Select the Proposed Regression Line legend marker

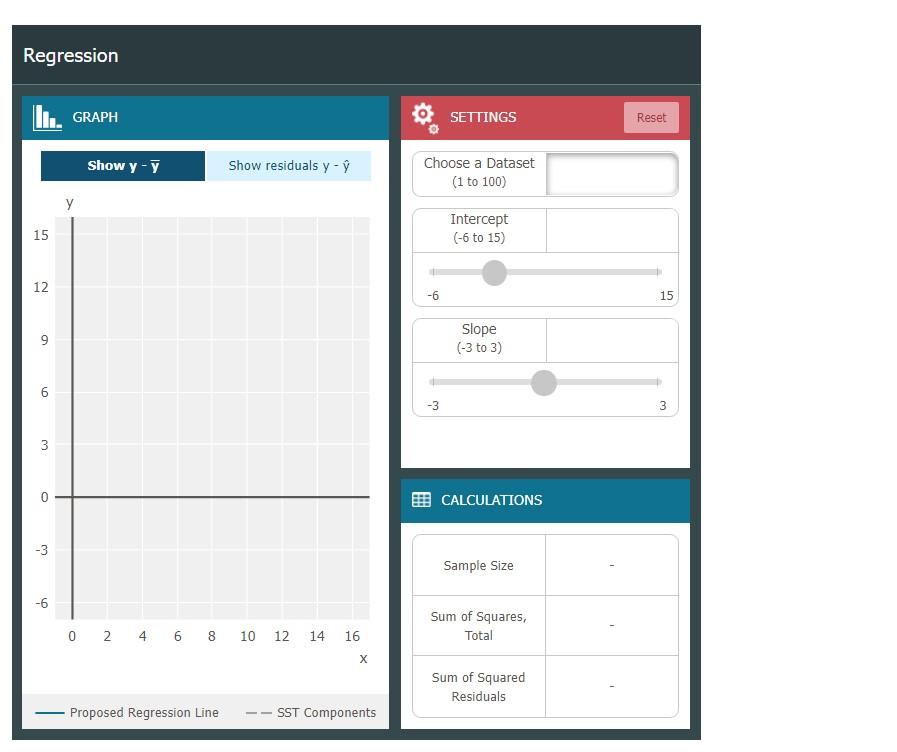pos(51,712)
